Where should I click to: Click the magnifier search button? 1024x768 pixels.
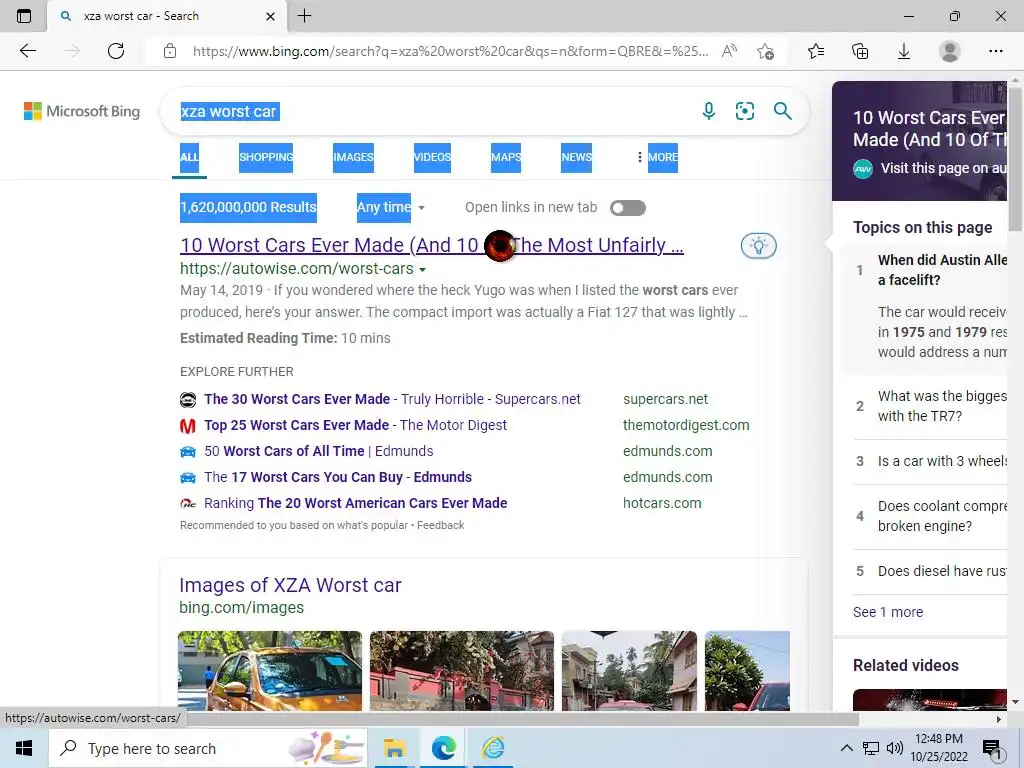tap(782, 111)
